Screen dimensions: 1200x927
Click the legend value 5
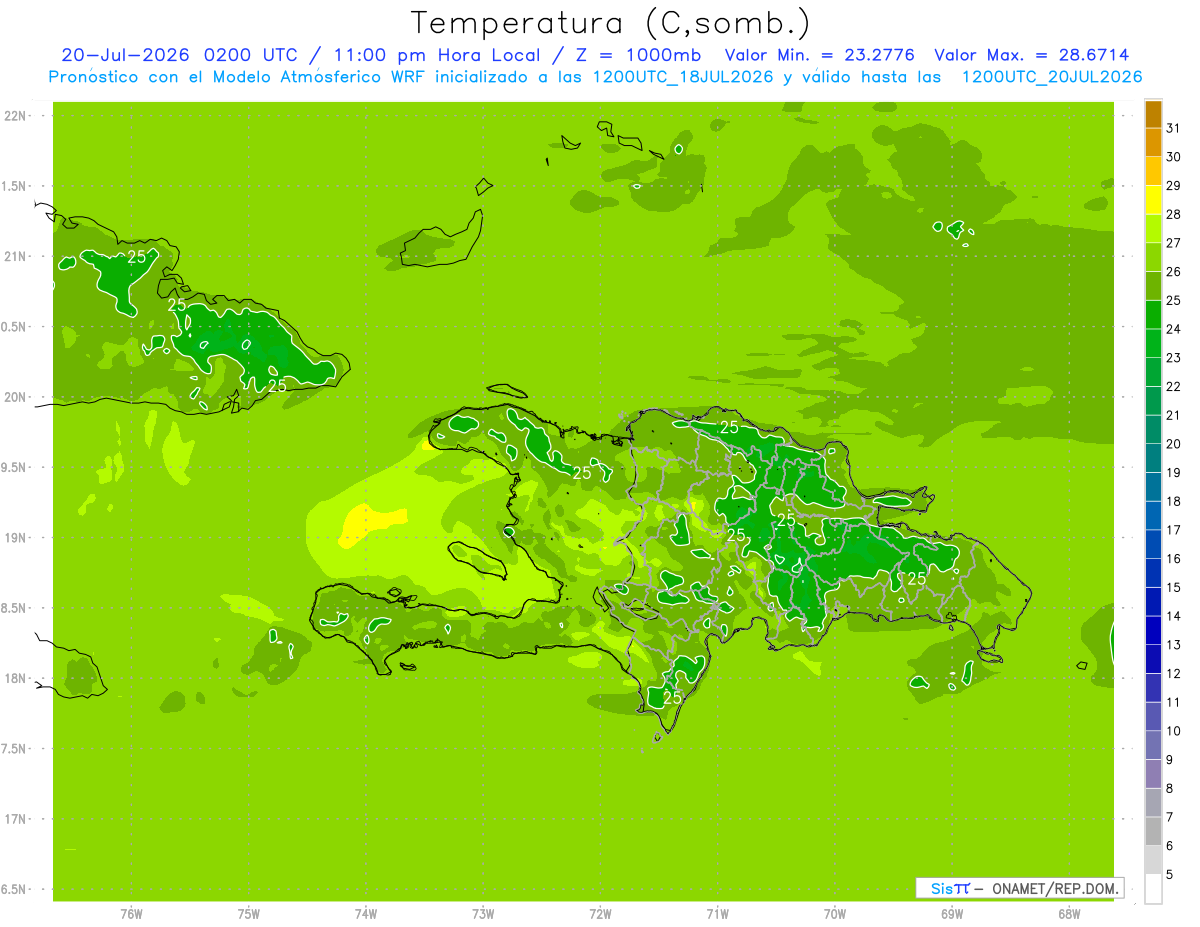(1170, 875)
